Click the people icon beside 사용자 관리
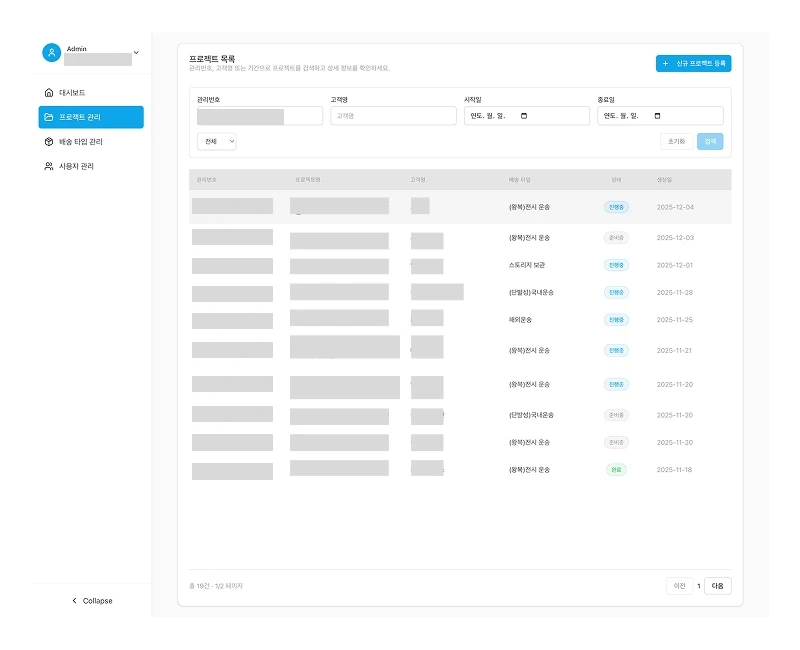The height and width of the screenshot is (650, 800). pos(49,166)
